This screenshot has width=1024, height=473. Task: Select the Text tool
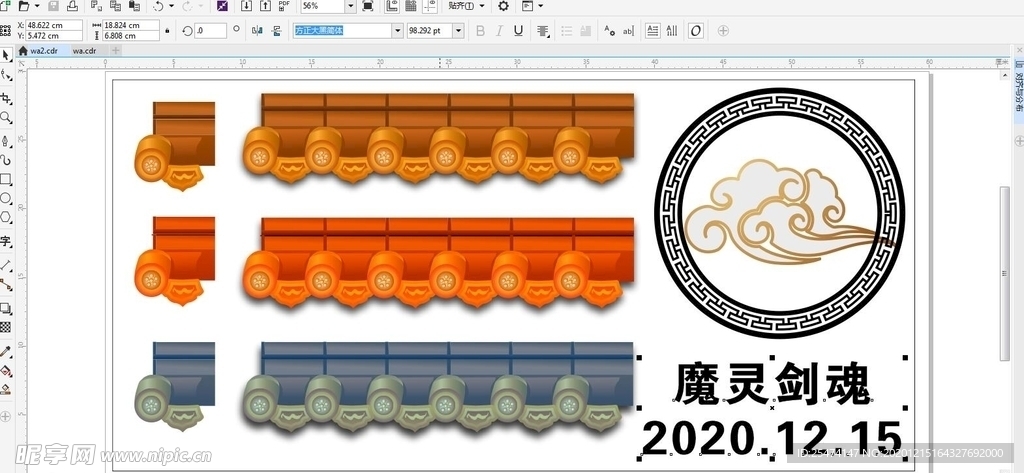[x=6, y=241]
